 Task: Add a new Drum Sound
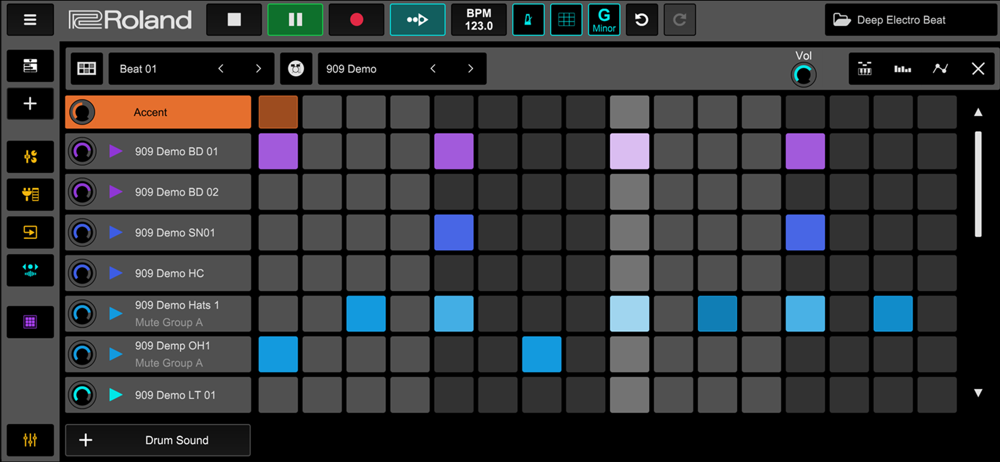coord(158,440)
